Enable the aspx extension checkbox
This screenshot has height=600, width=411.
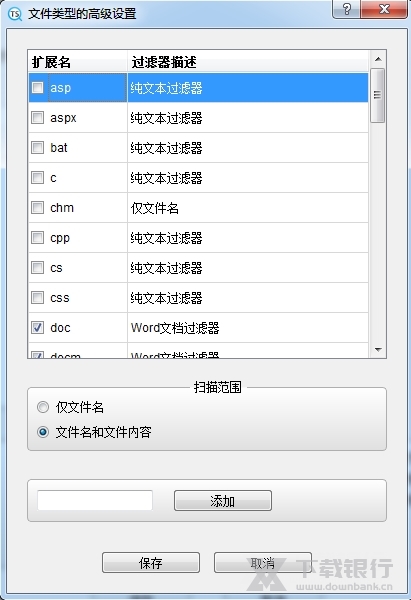pyautogui.click(x=38, y=117)
